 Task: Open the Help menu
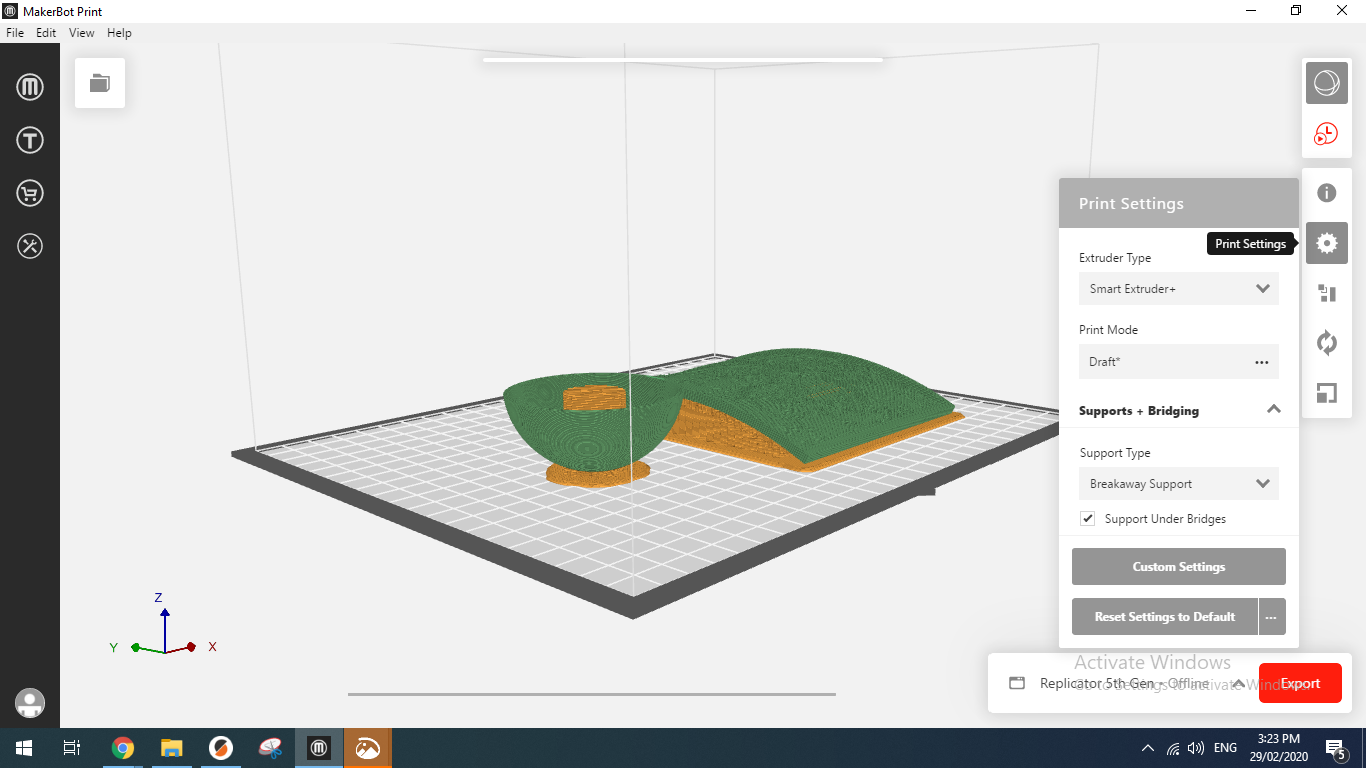click(119, 33)
